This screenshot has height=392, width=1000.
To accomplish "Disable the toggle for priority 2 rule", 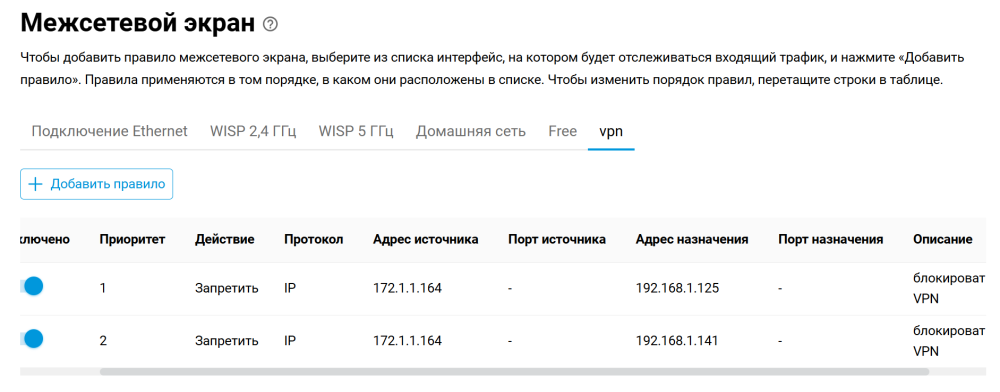I will (x=31, y=338).
